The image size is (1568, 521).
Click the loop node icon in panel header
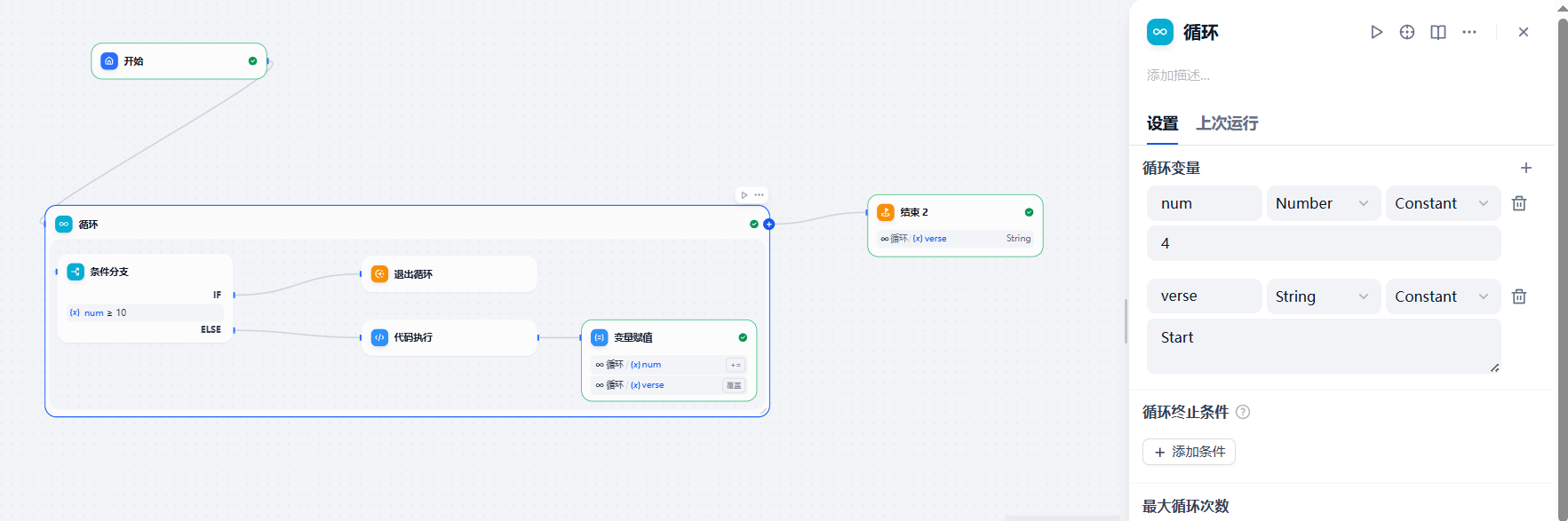point(1160,32)
